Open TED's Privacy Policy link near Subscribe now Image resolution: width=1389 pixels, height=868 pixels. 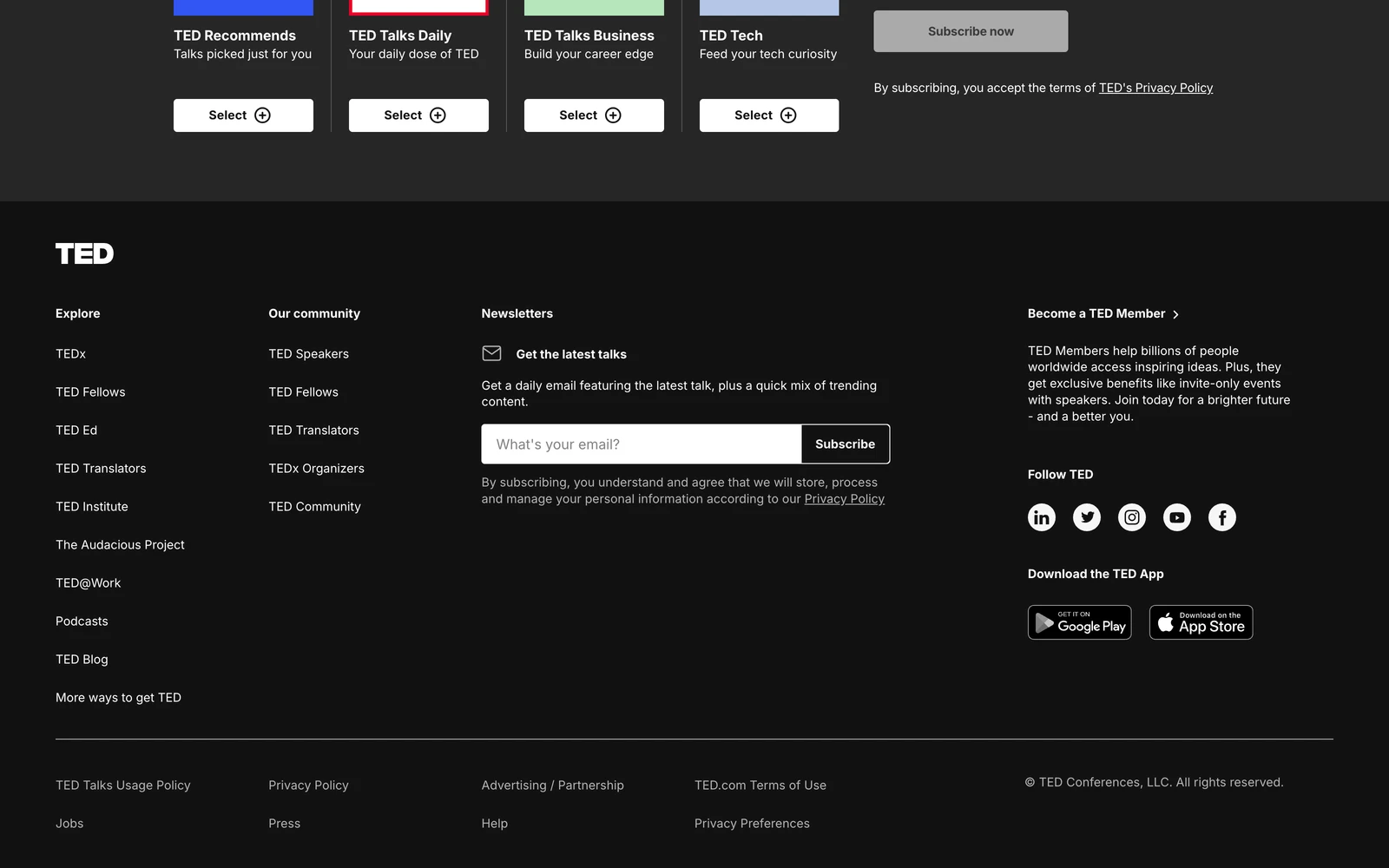click(1155, 88)
